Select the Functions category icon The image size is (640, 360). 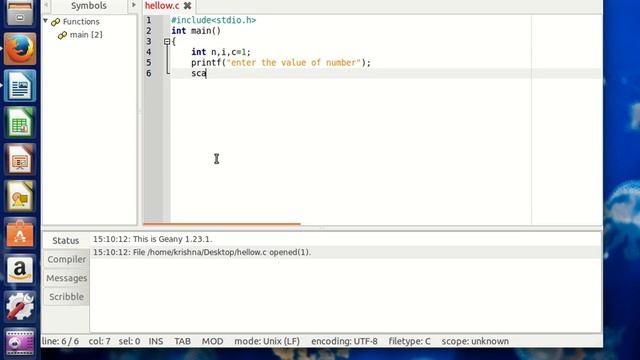56,22
